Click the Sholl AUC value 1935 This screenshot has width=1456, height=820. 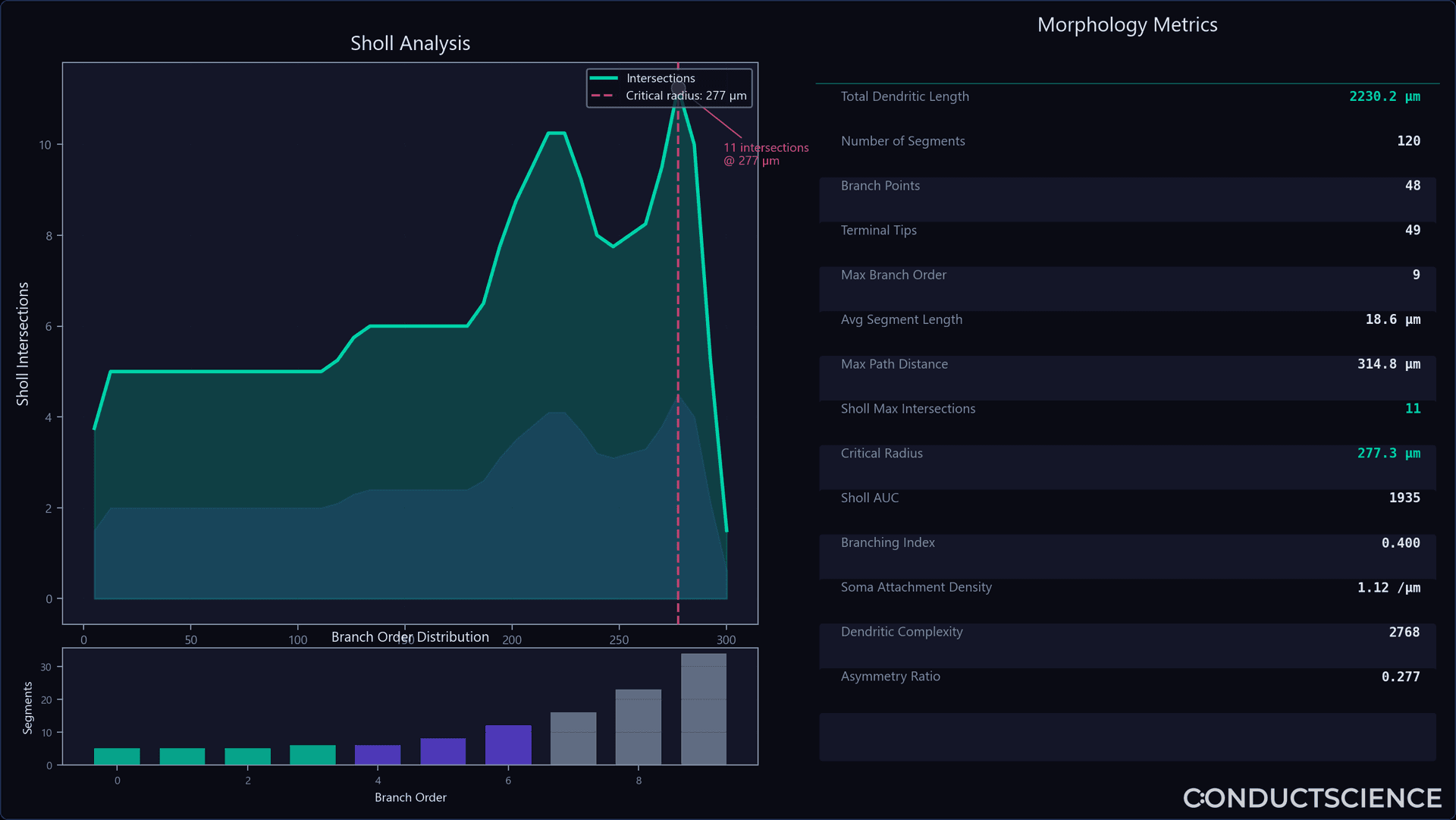coord(1404,498)
